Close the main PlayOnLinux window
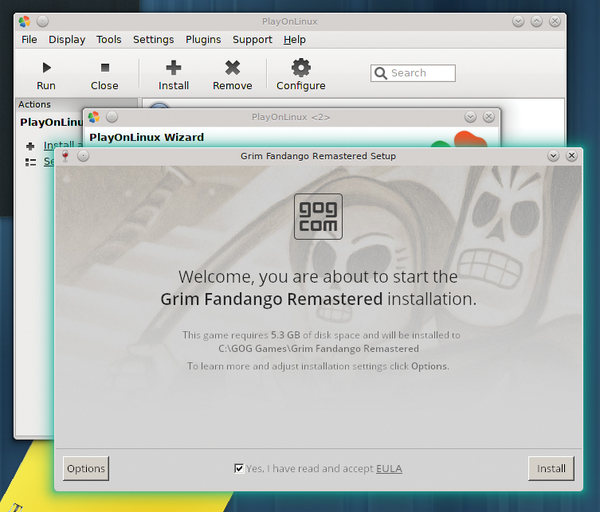 (555, 21)
